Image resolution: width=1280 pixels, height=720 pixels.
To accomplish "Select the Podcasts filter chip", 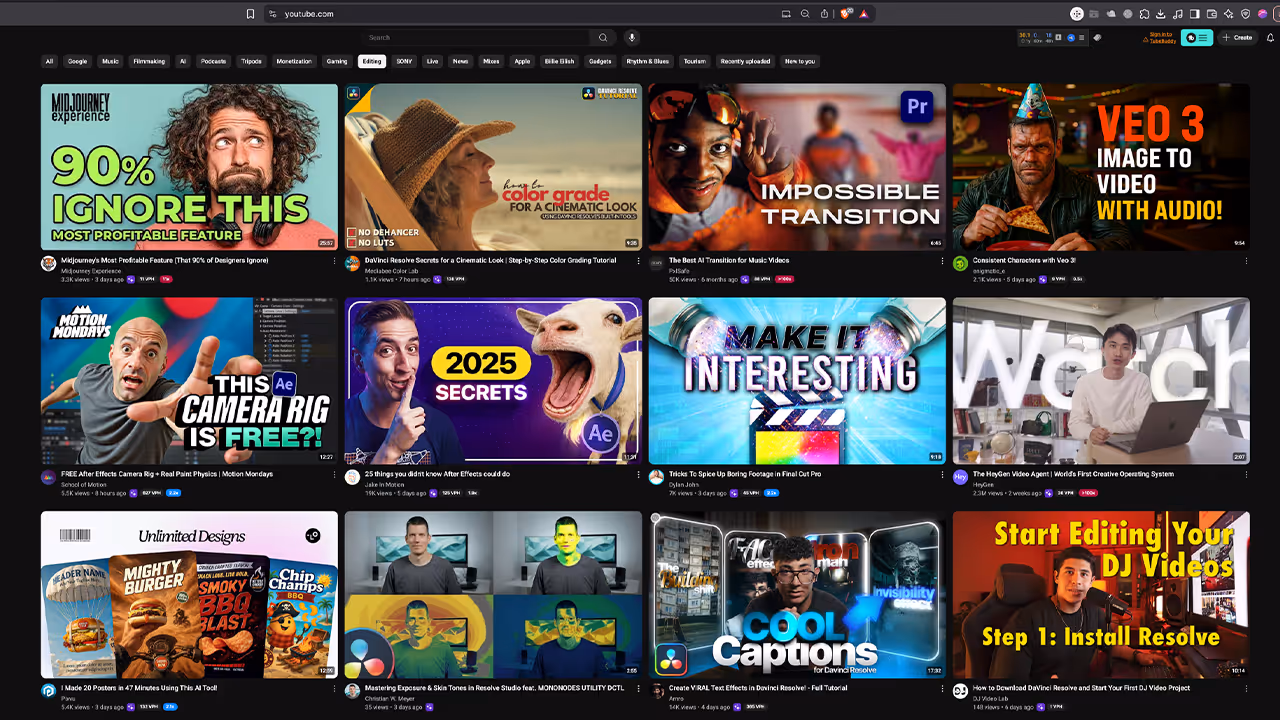I will 213,61.
